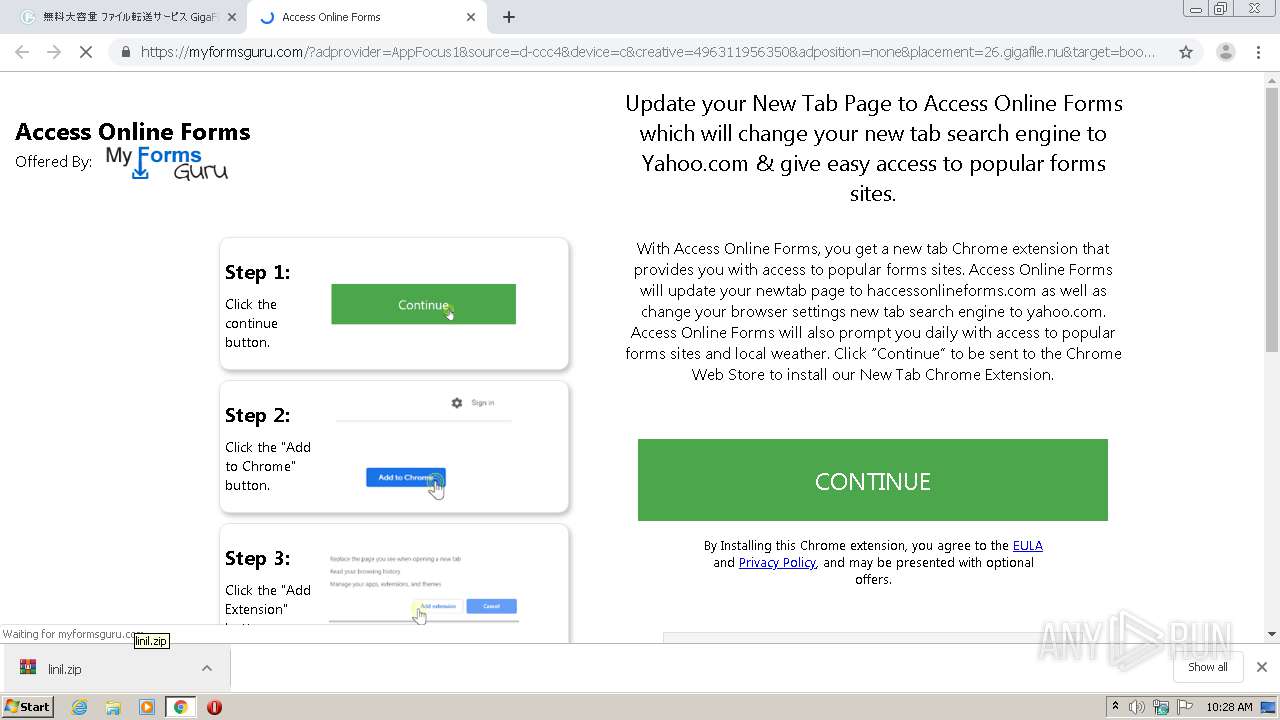Open the media player taskbar icon
Screen dimensions: 1280x720
(x=147, y=707)
